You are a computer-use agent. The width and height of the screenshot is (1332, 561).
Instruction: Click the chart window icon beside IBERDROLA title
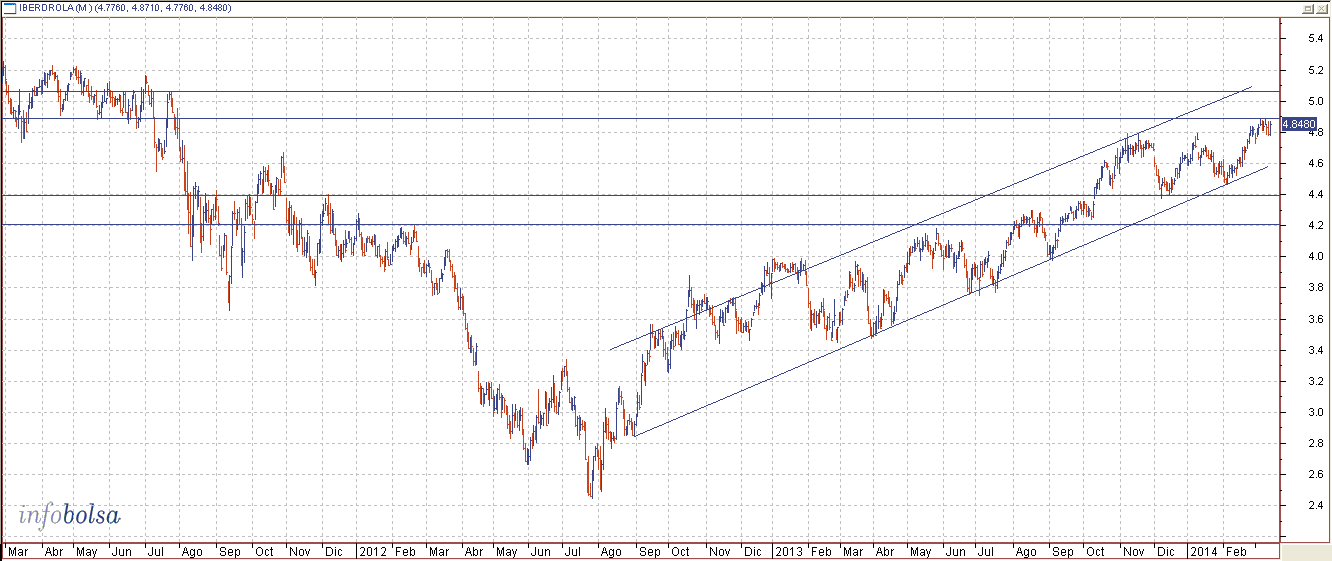(10, 8)
